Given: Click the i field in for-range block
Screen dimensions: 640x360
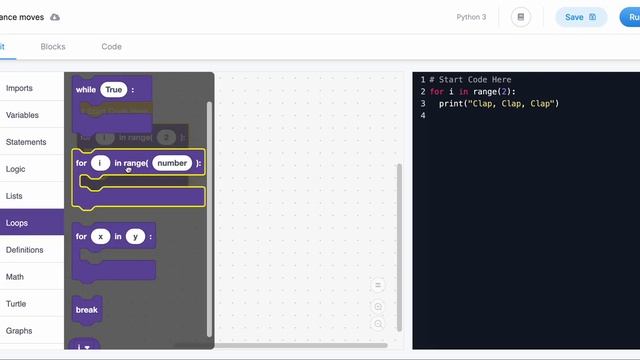Looking at the screenshot, I should pyautogui.click(x=100, y=163).
